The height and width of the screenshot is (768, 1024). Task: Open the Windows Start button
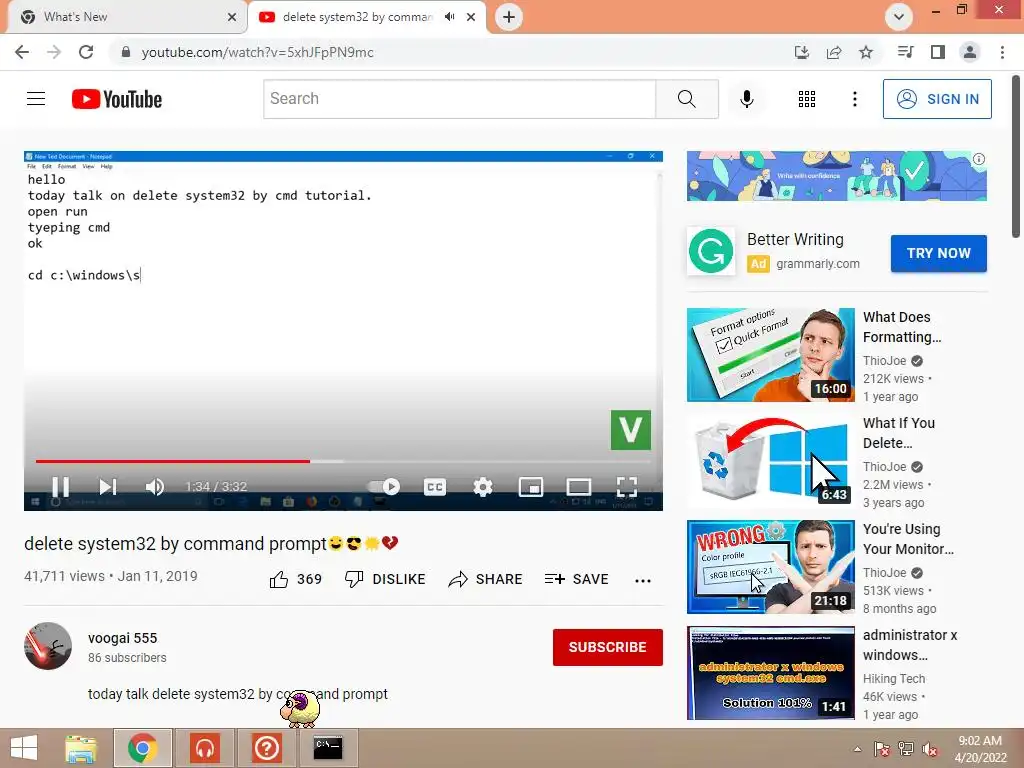pos(24,748)
